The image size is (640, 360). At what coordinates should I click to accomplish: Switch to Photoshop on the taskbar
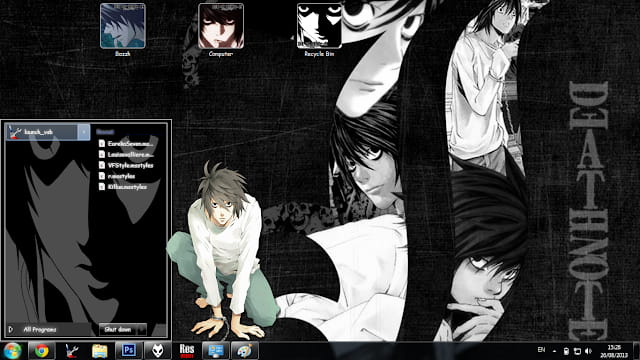(129, 351)
